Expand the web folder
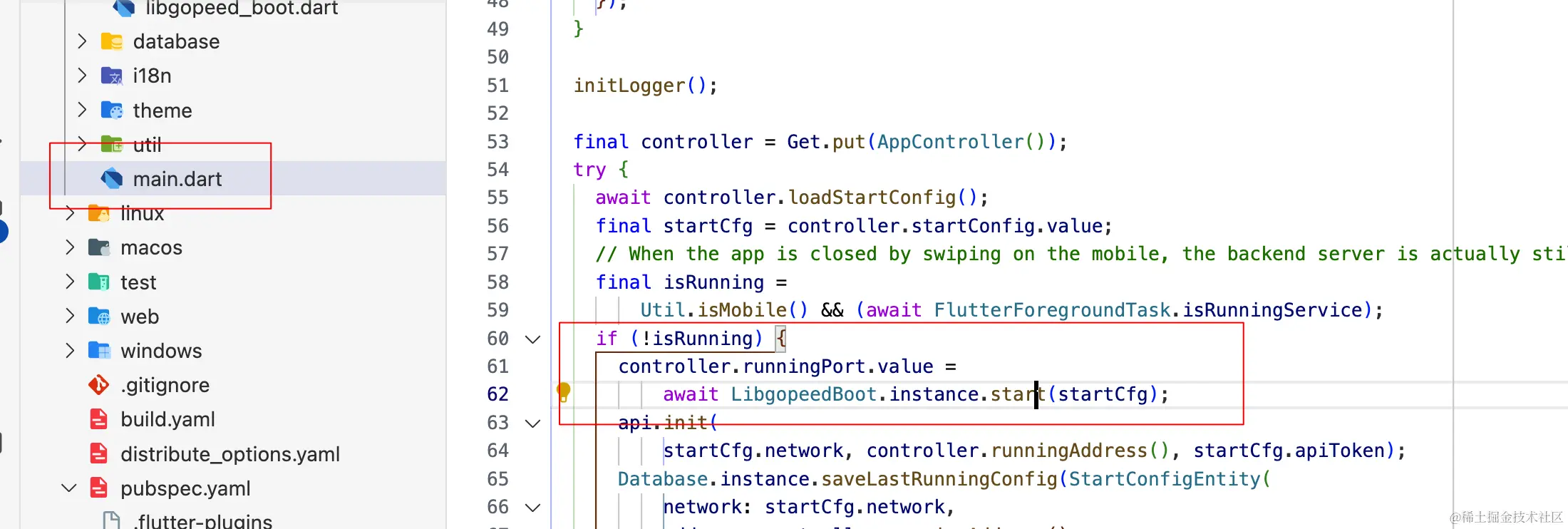The image size is (1568, 529). point(70,316)
